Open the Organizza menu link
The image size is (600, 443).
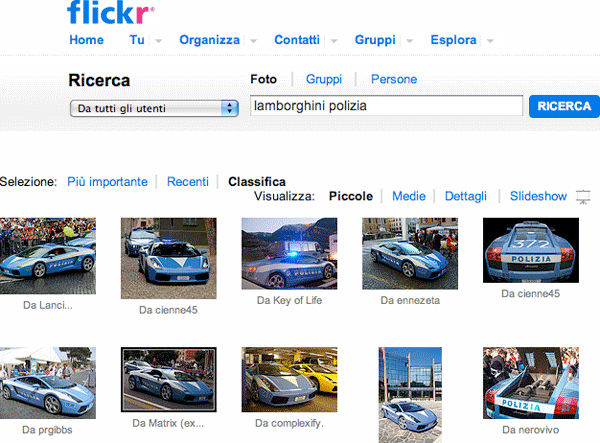pos(209,40)
